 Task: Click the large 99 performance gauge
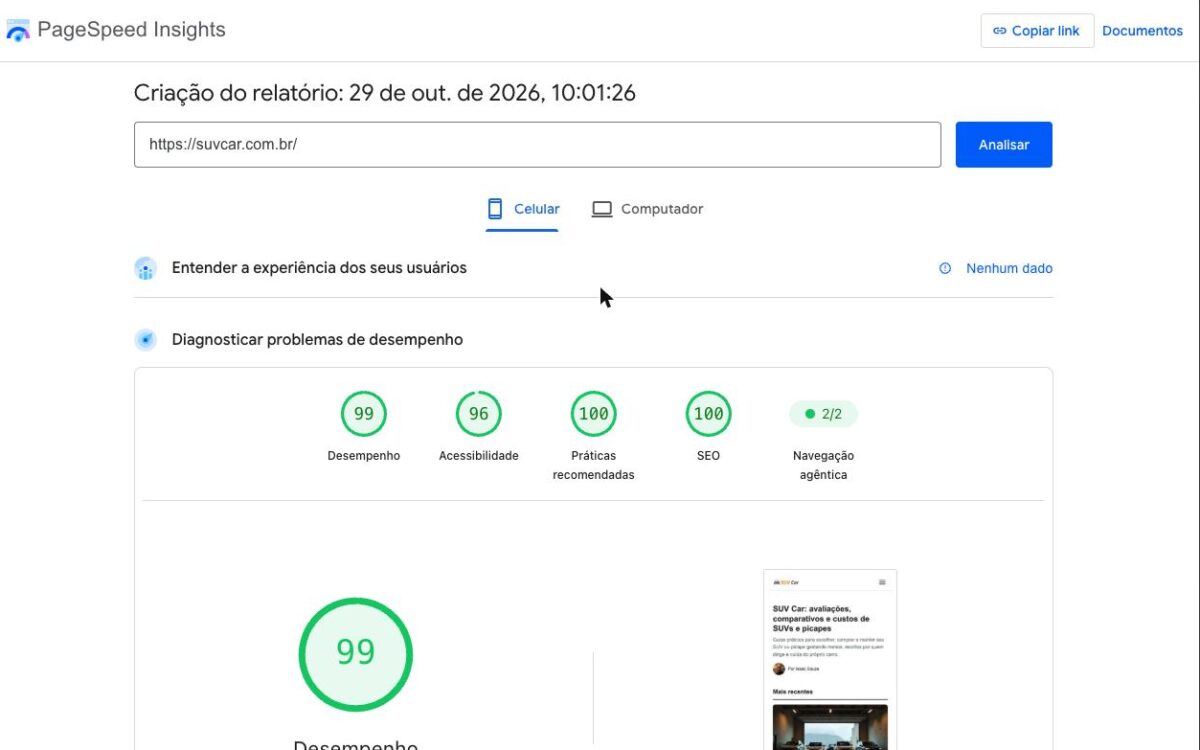355,654
